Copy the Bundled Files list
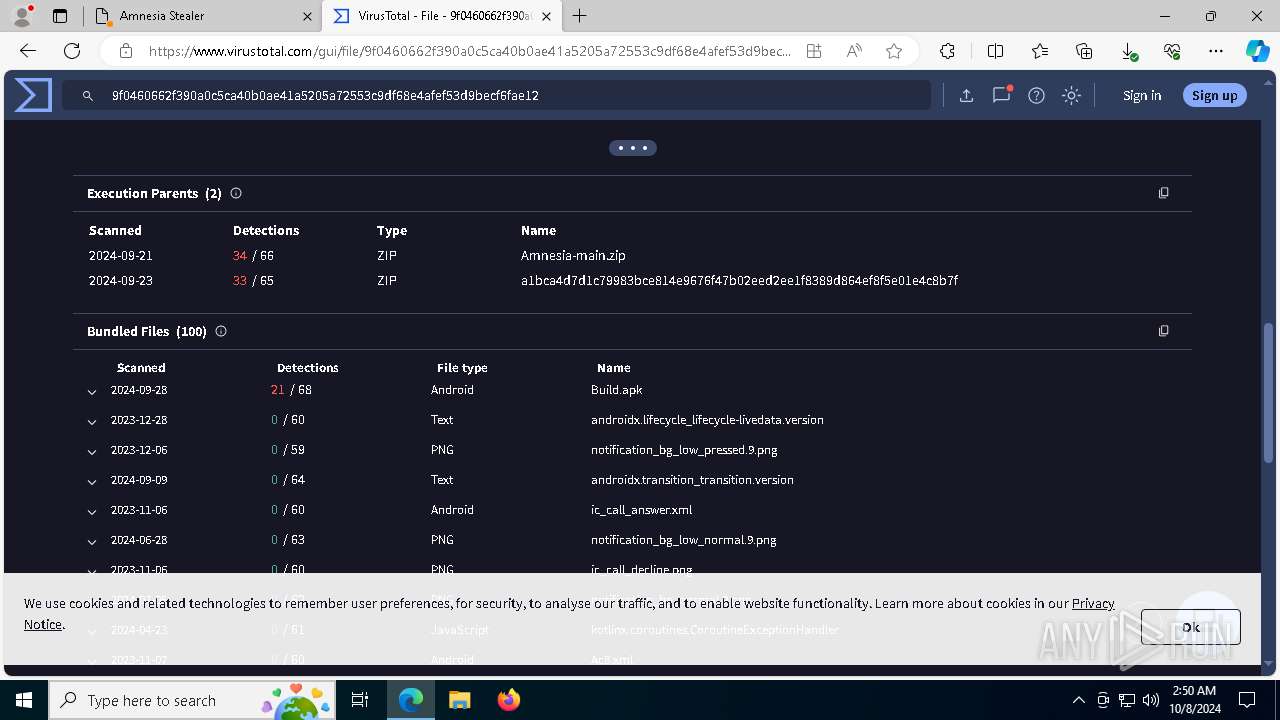The height and width of the screenshot is (720, 1280). pos(1163,331)
